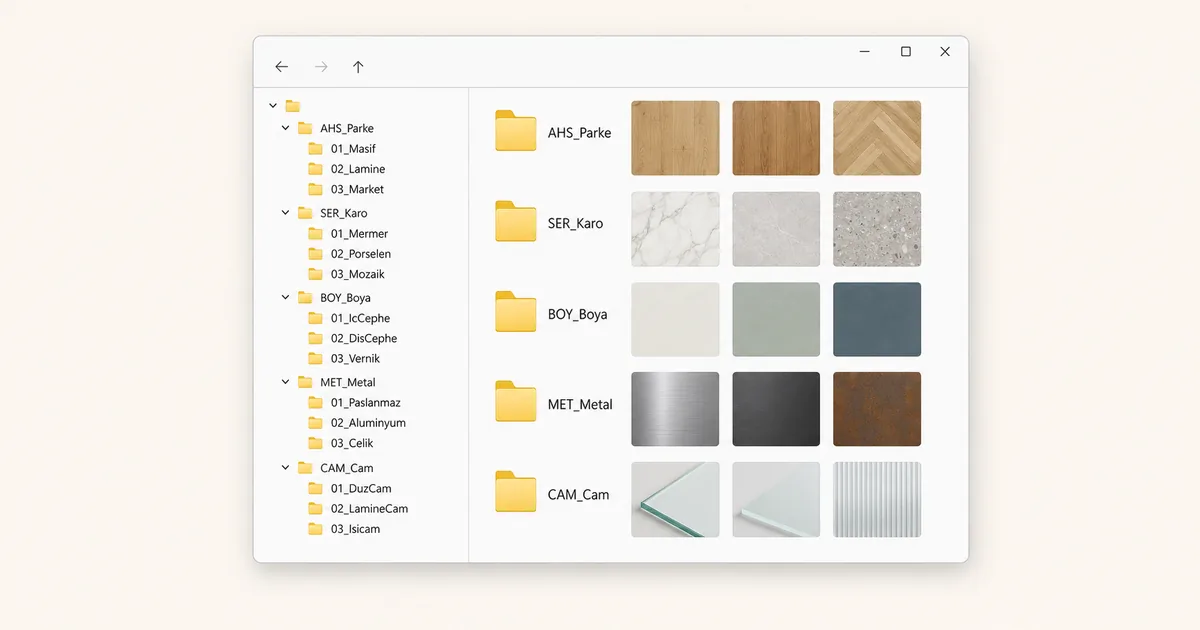
Task: Click the BOY_Boya label in tree
Action: 346,297
